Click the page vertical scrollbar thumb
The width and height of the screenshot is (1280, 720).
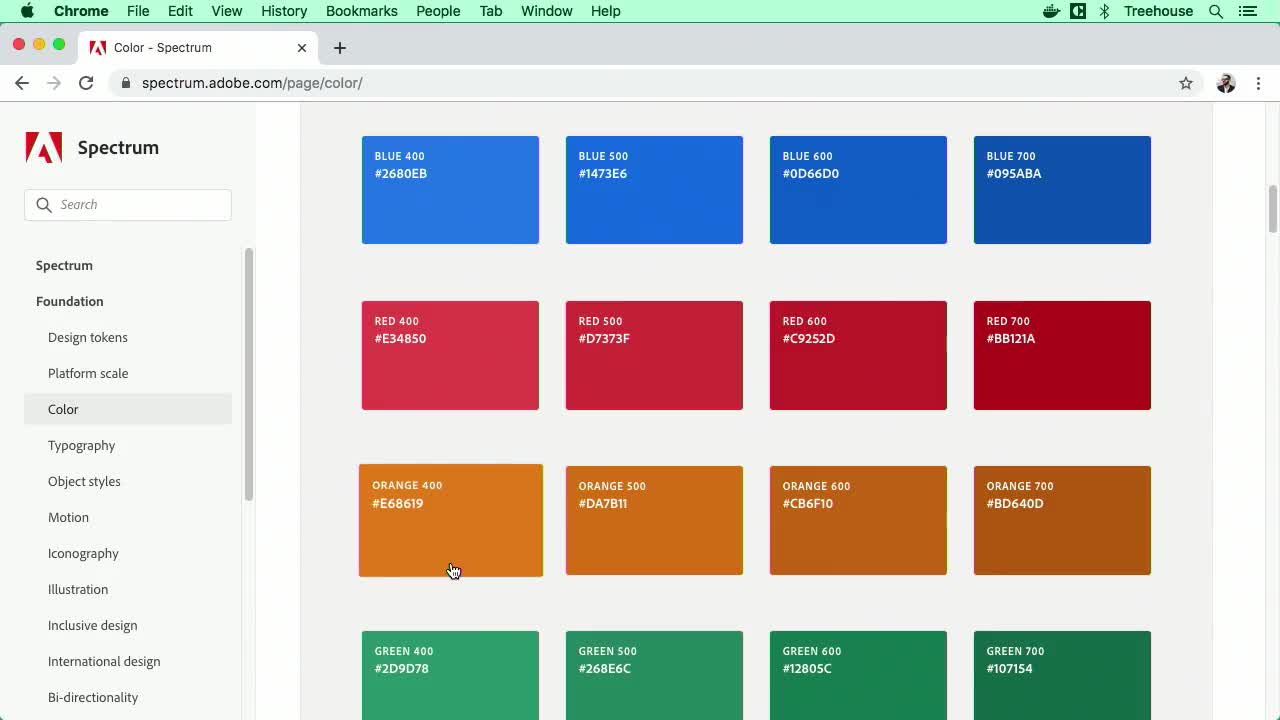point(1273,209)
